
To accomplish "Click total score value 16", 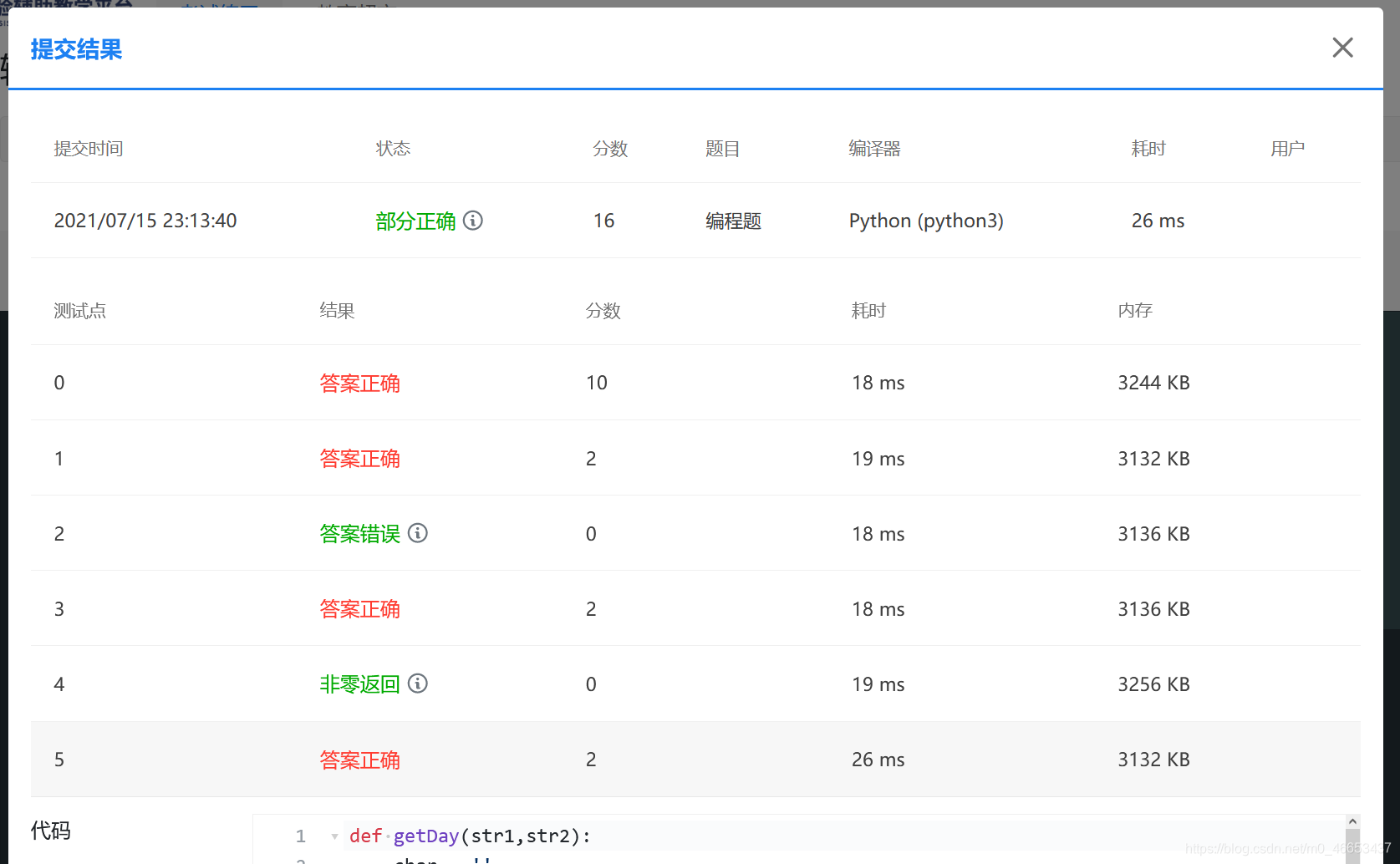I will coord(603,221).
